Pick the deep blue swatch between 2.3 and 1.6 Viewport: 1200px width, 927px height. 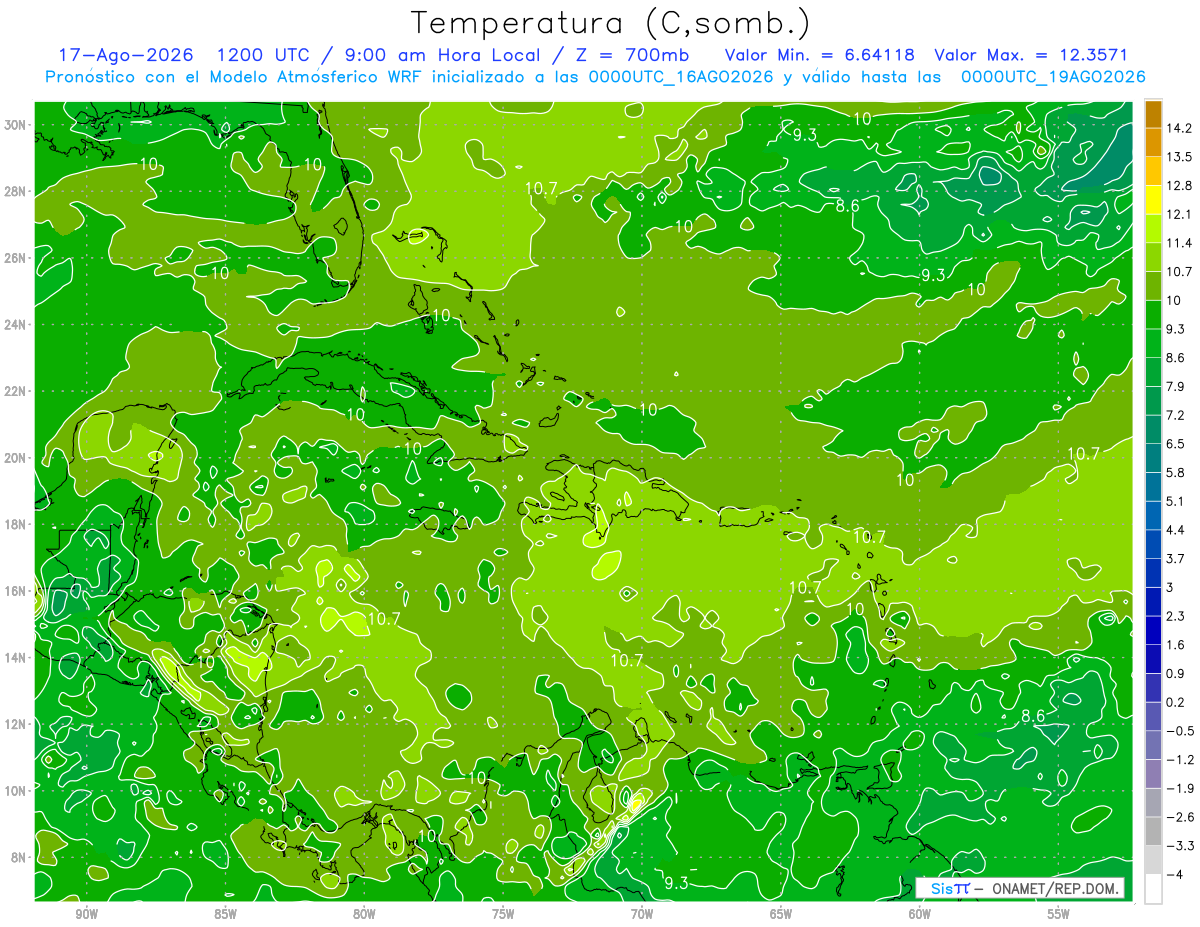click(1153, 630)
